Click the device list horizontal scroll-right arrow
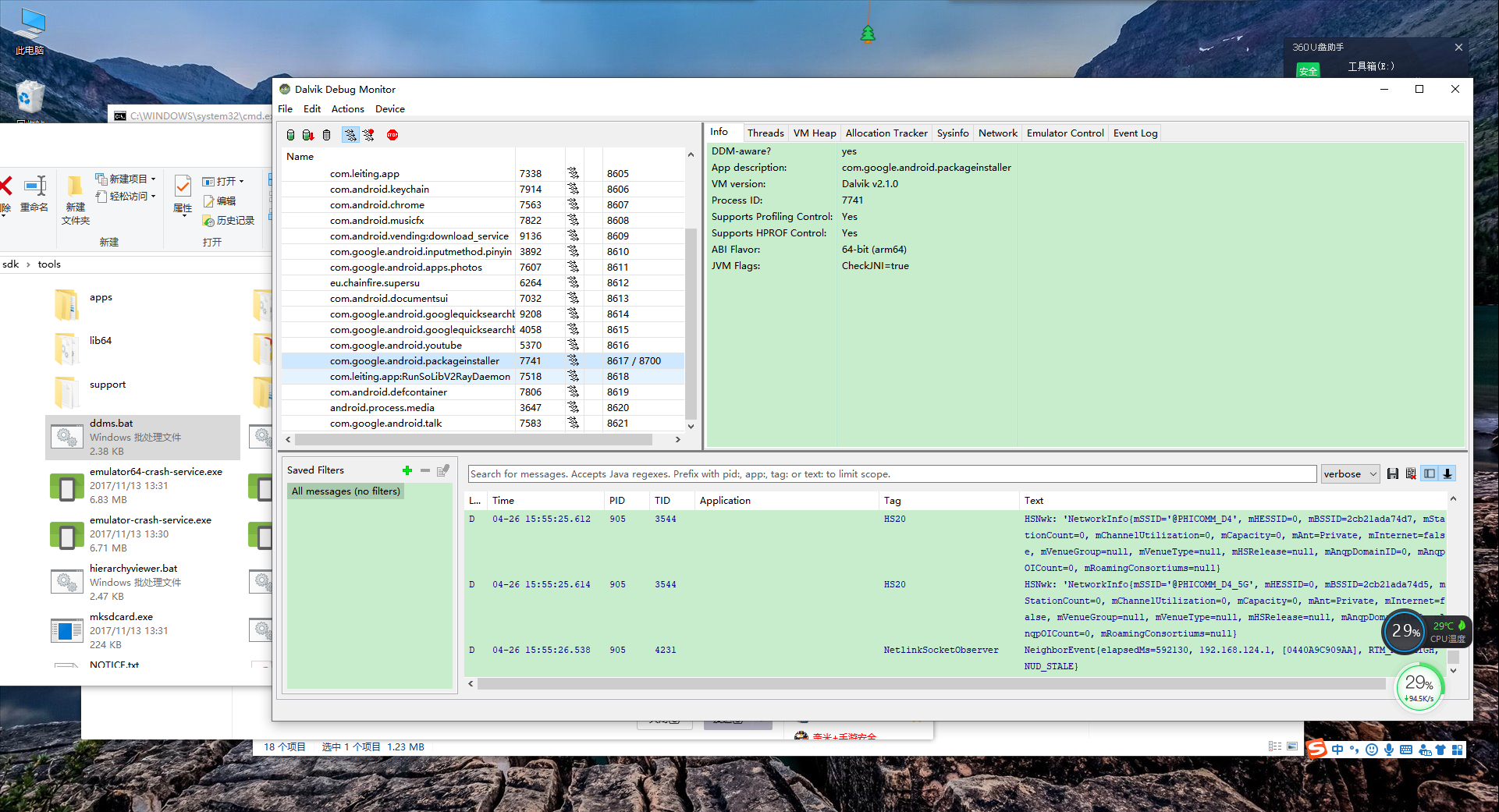Screen dimensions: 1499x812 coord(677,440)
